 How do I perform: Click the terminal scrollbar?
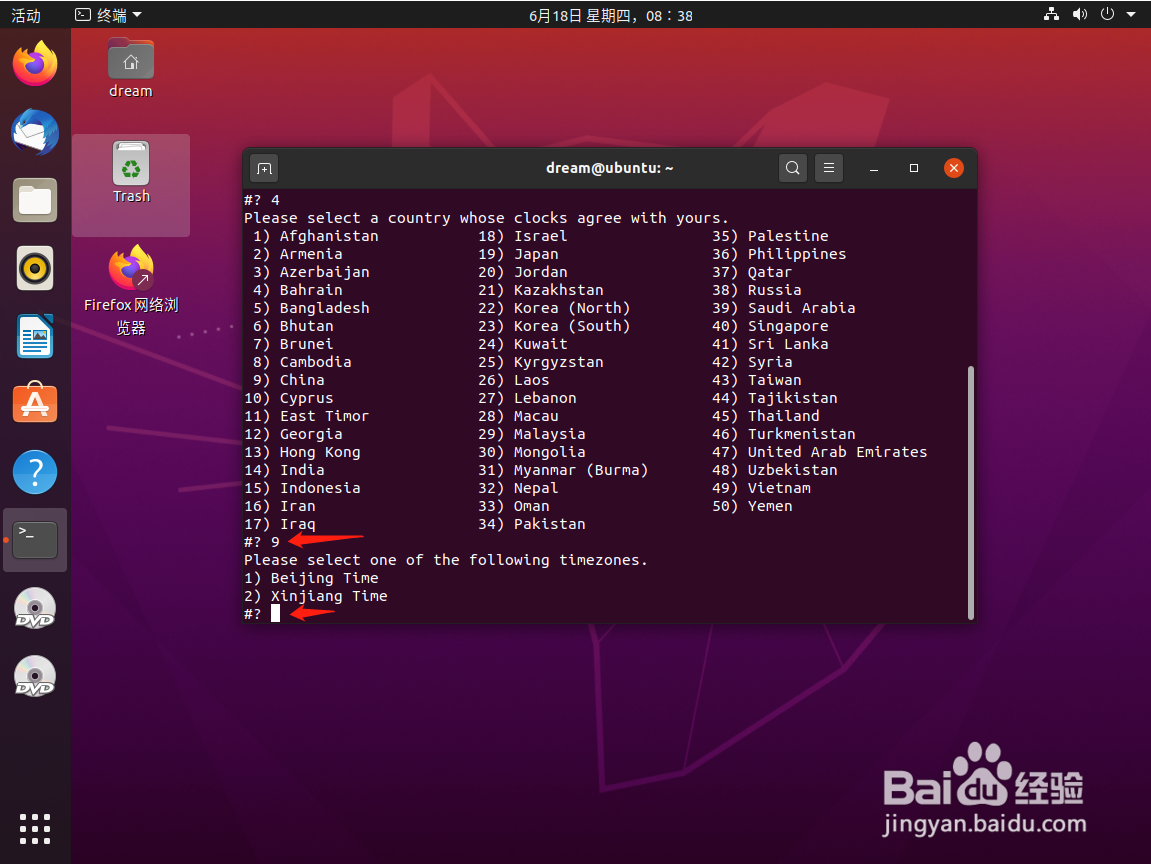pyautogui.click(x=970, y=492)
